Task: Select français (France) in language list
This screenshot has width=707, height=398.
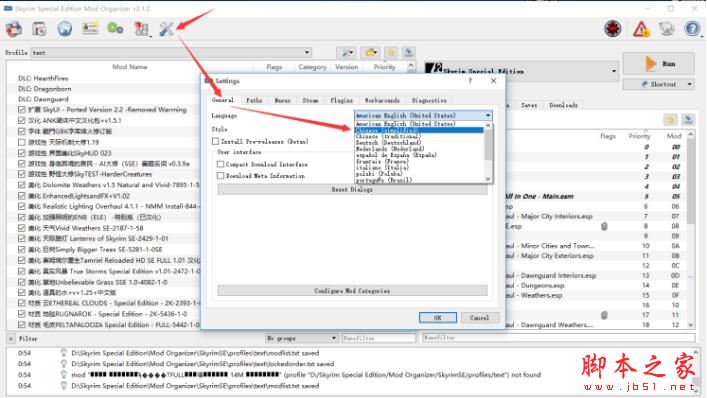Action: tap(382, 161)
